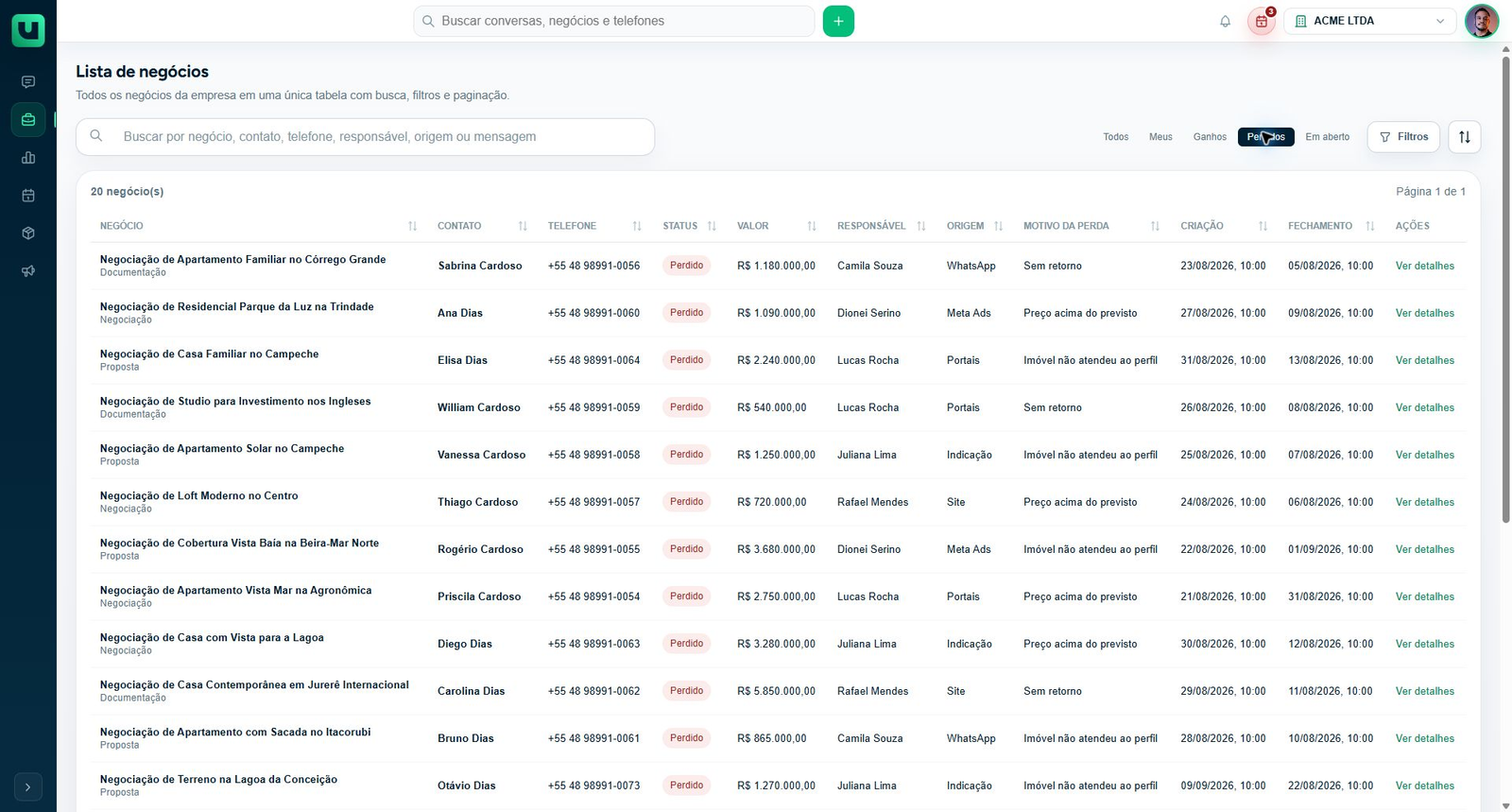The image size is (1512, 812).
Task: Open the calendar icon in left sidebar
Action: [x=28, y=196]
